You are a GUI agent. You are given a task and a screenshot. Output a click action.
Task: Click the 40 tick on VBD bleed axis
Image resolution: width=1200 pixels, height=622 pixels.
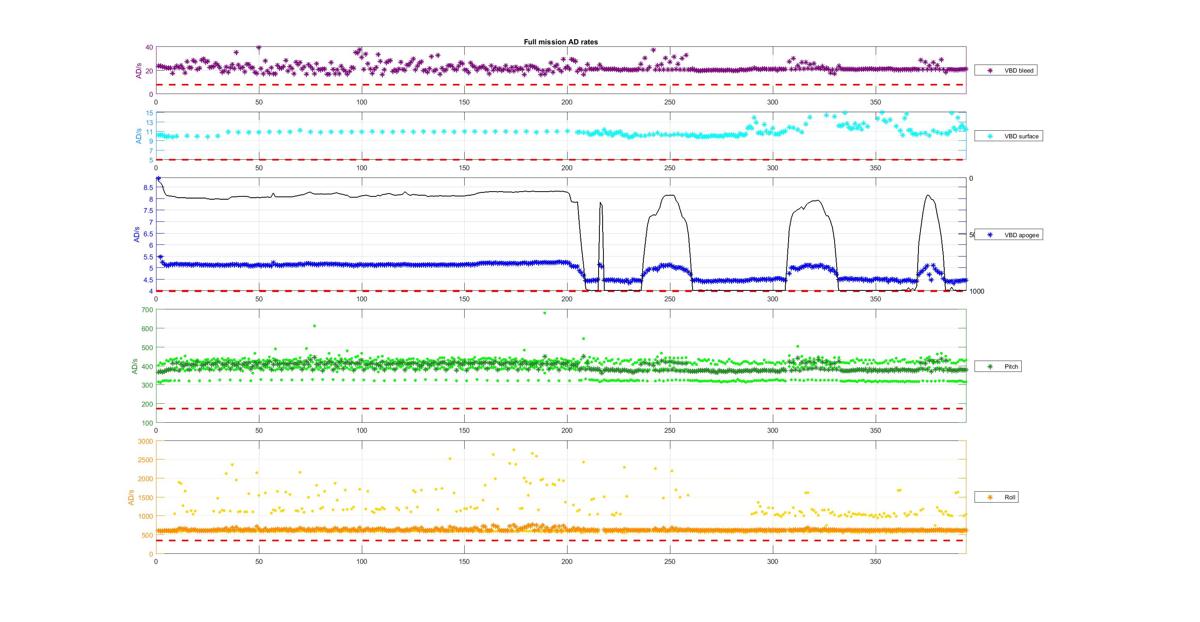(x=149, y=48)
